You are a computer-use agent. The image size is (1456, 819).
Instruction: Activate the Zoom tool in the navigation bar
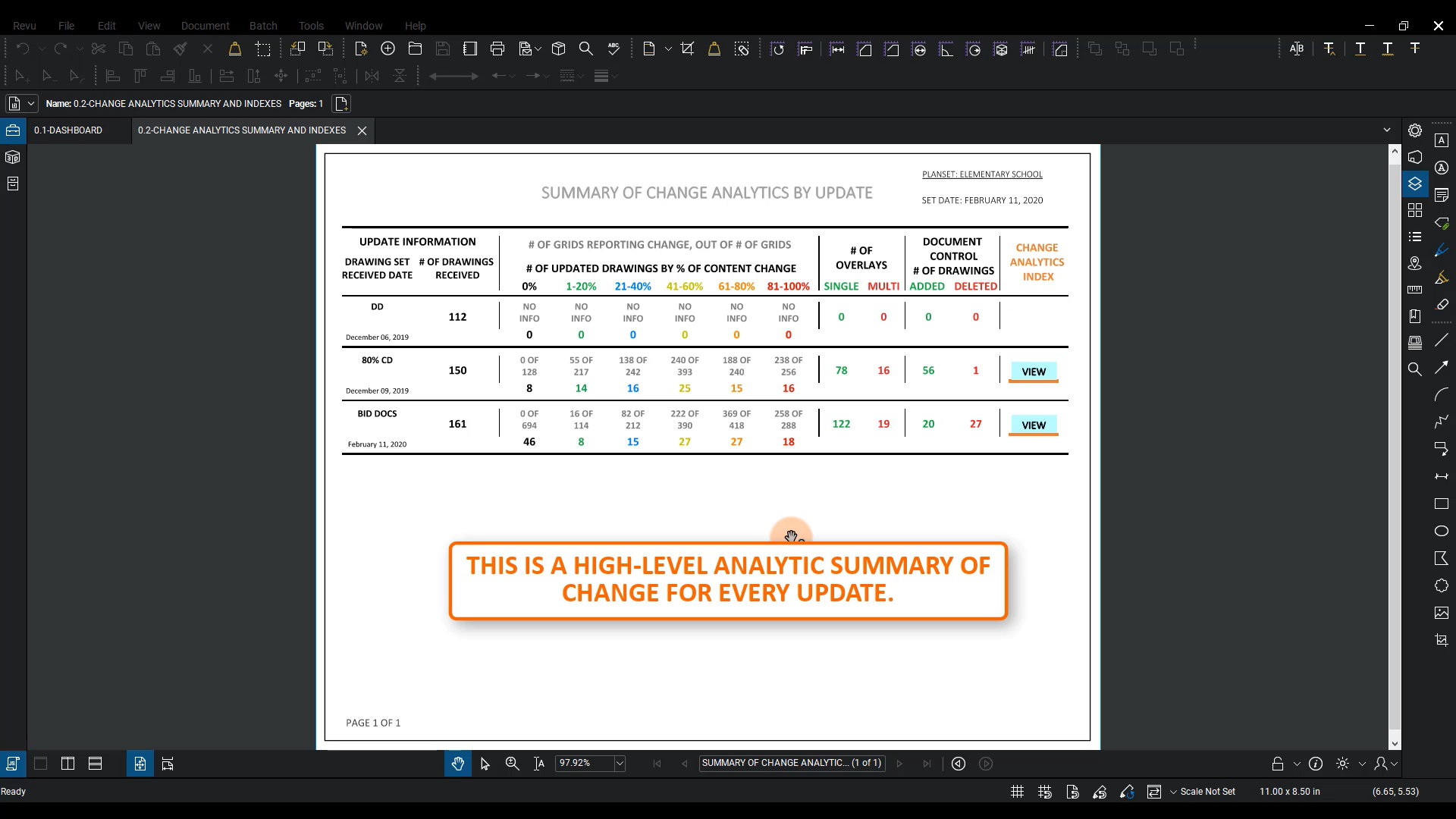point(513,764)
